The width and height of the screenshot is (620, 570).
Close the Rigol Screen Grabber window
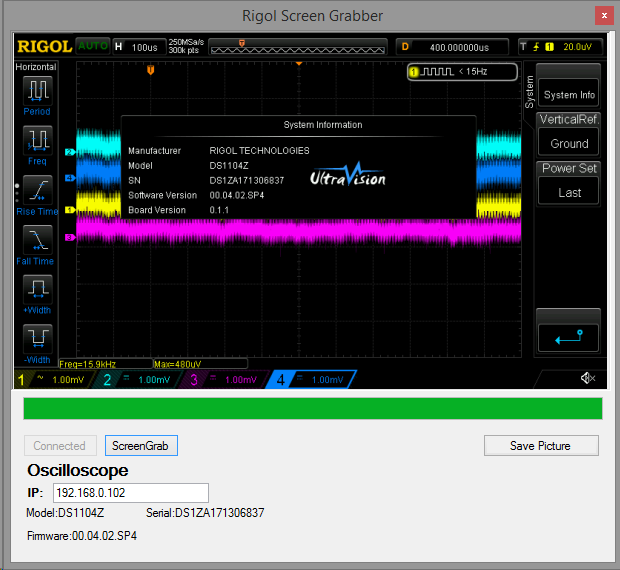pos(604,16)
